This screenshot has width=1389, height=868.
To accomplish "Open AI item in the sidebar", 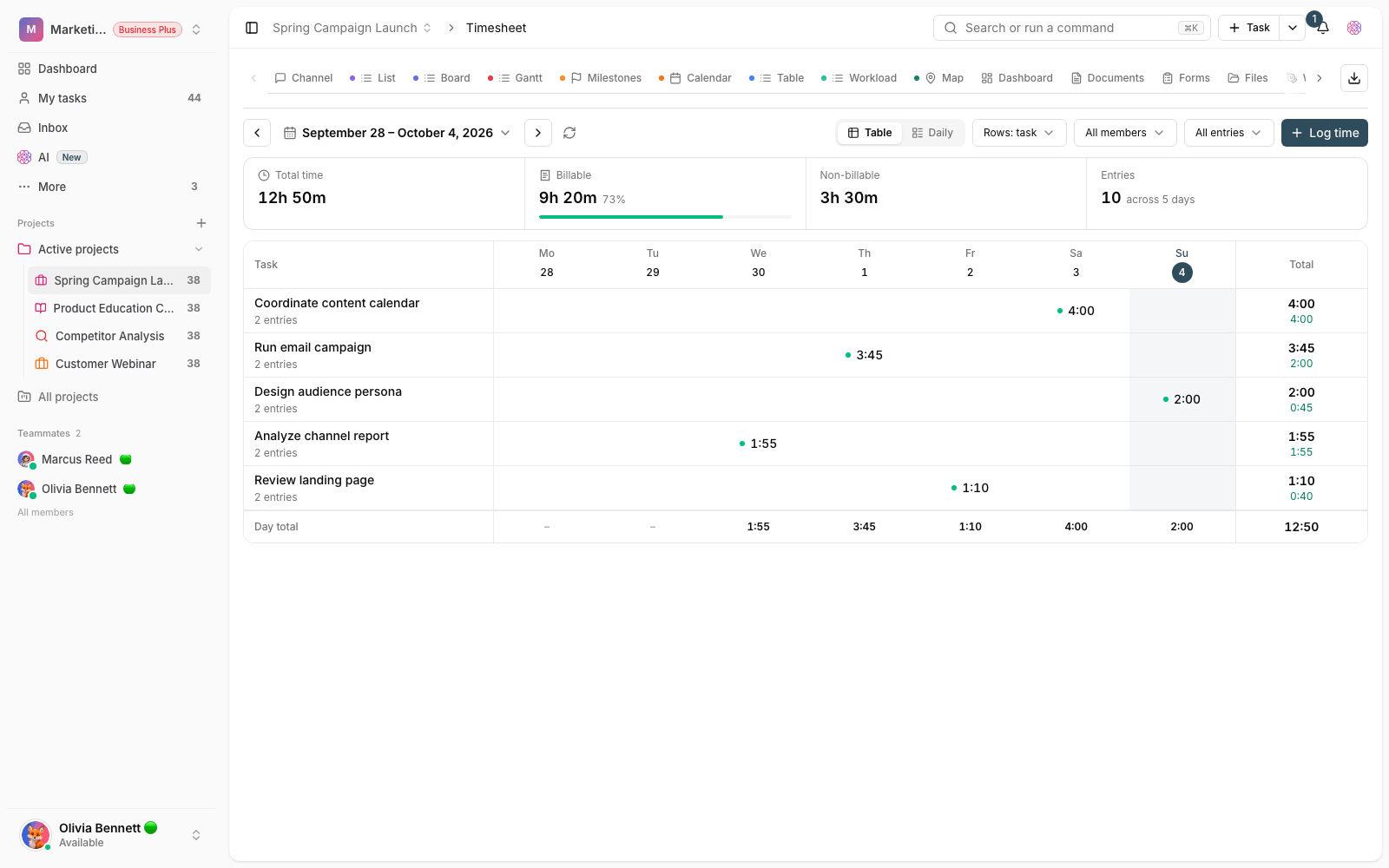I will tap(111, 157).
